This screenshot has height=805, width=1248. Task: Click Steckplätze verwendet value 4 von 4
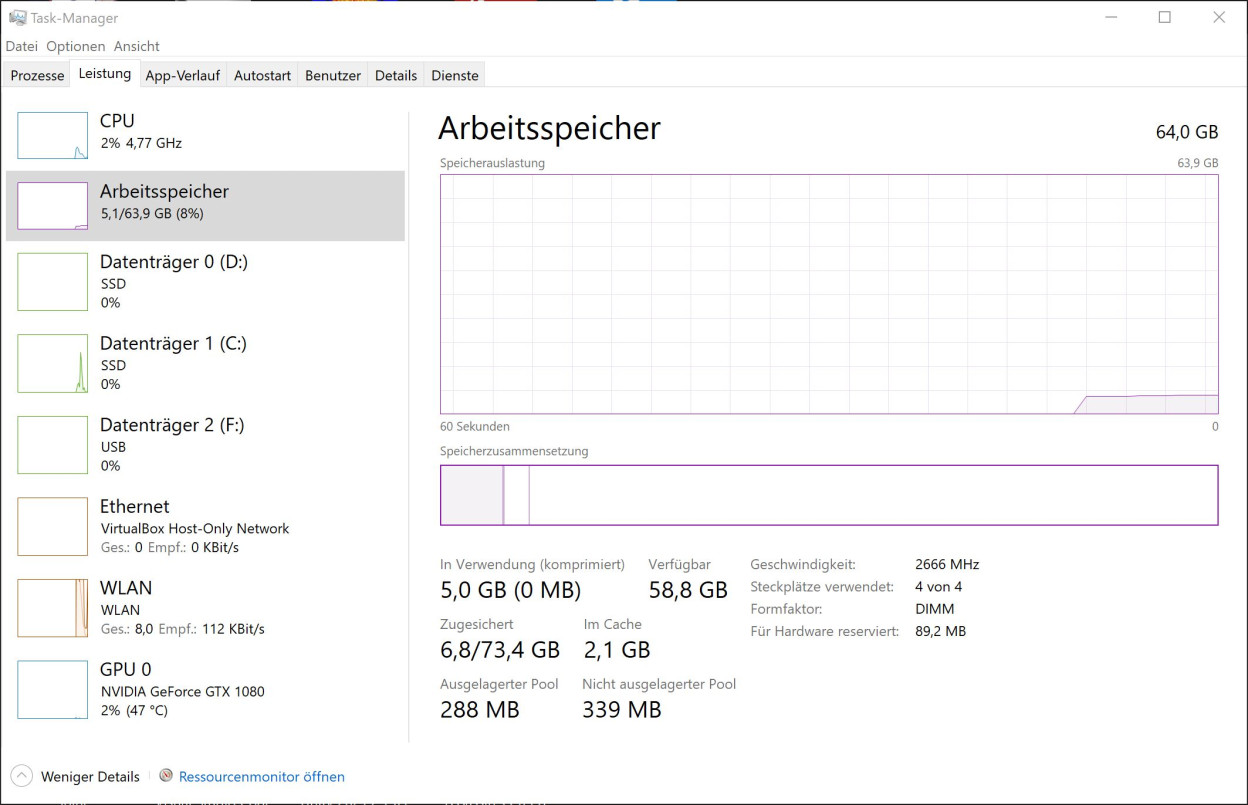coord(938,587)
